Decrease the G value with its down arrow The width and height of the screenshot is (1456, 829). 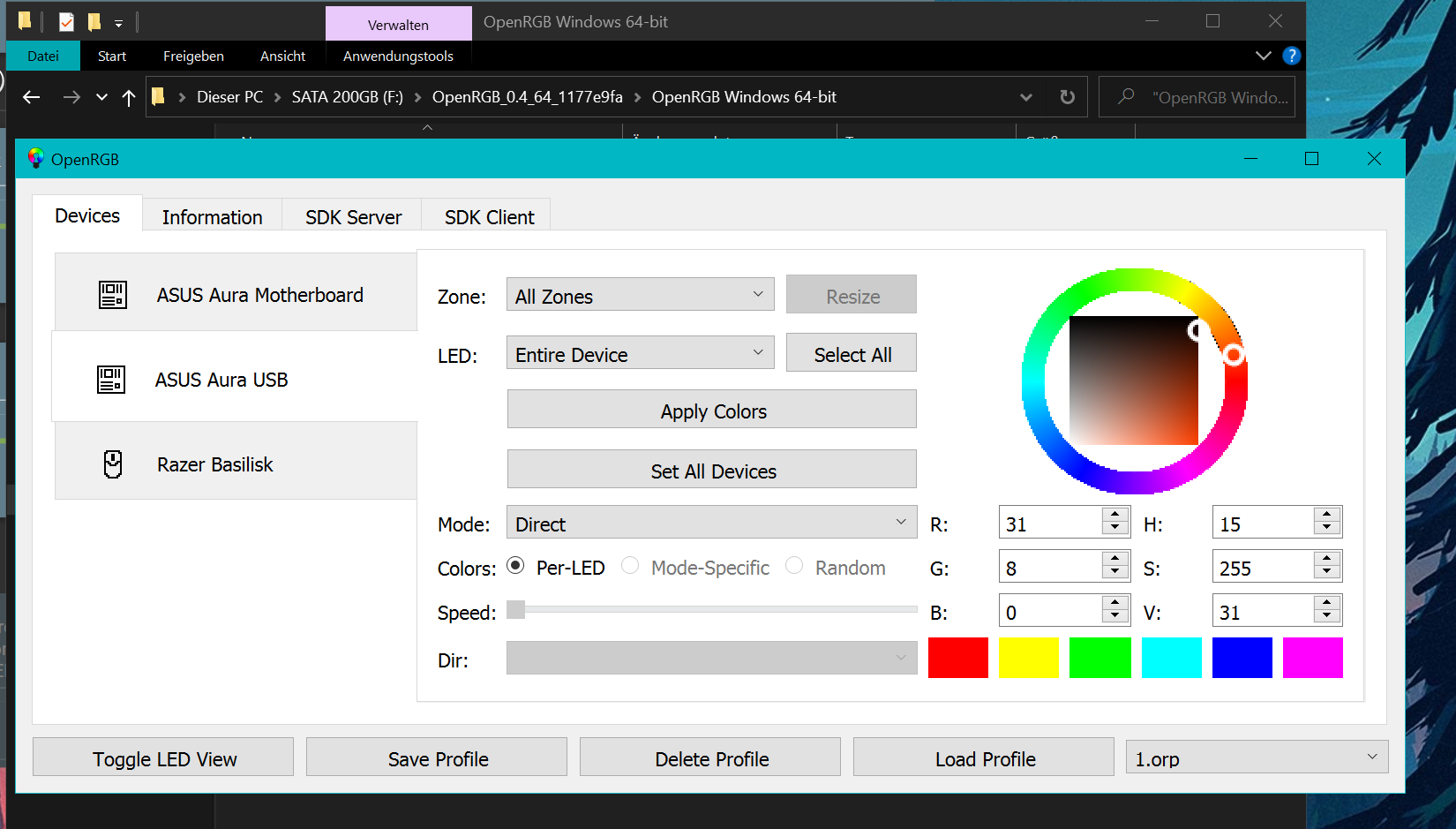coord(1115,572)
